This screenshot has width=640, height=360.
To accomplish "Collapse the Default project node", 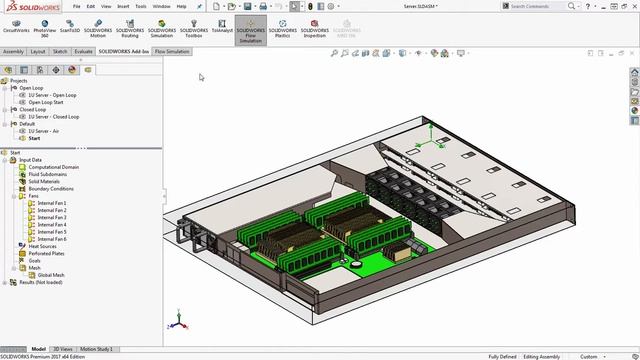I will (x=5, y=124).
